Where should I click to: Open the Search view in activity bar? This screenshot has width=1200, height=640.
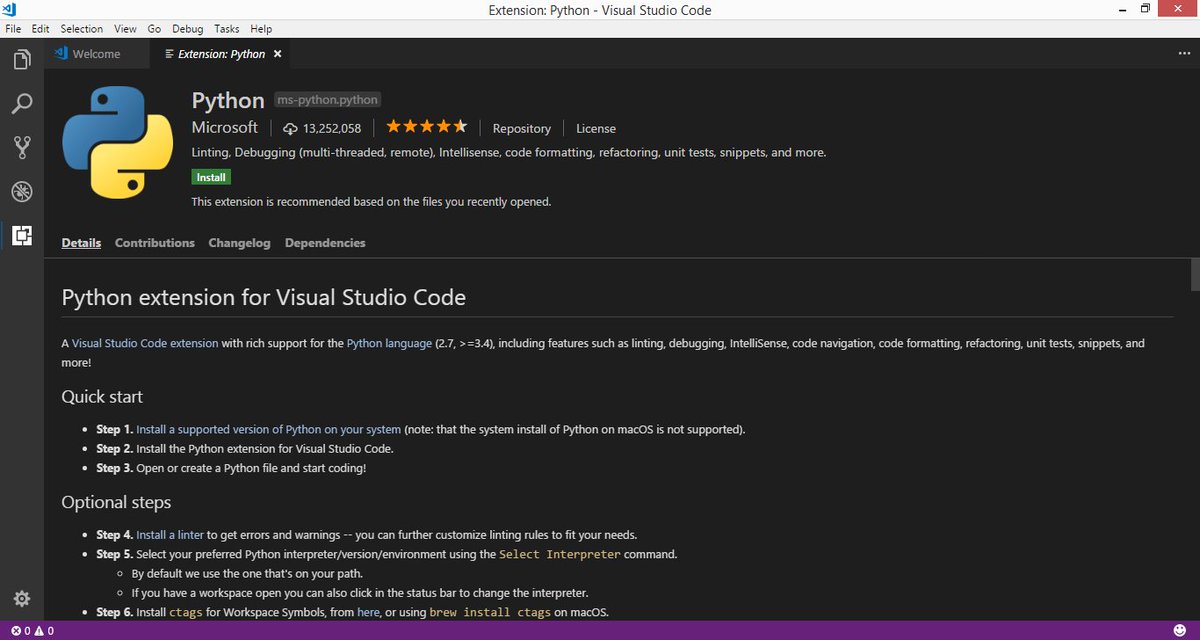(x=22, y=104)
